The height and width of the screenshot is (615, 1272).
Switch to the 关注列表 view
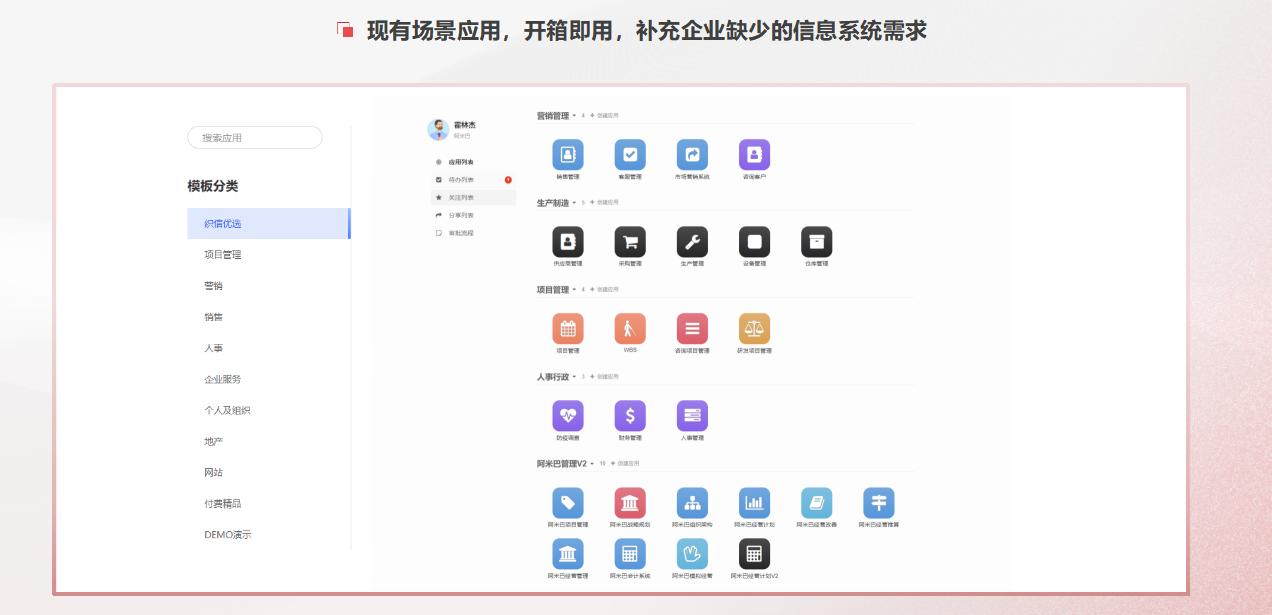462,195
